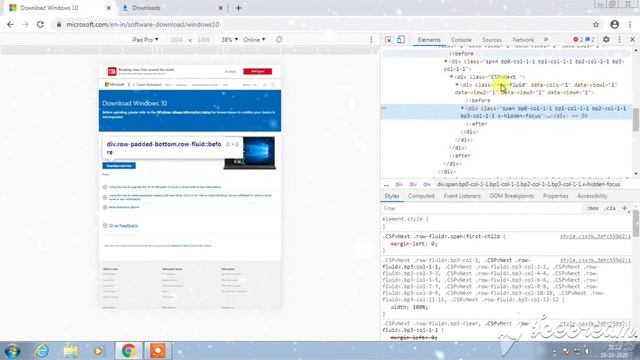Select Chrome in the taskbar
Screen dimensions: 640x360
tap(128, 351)
